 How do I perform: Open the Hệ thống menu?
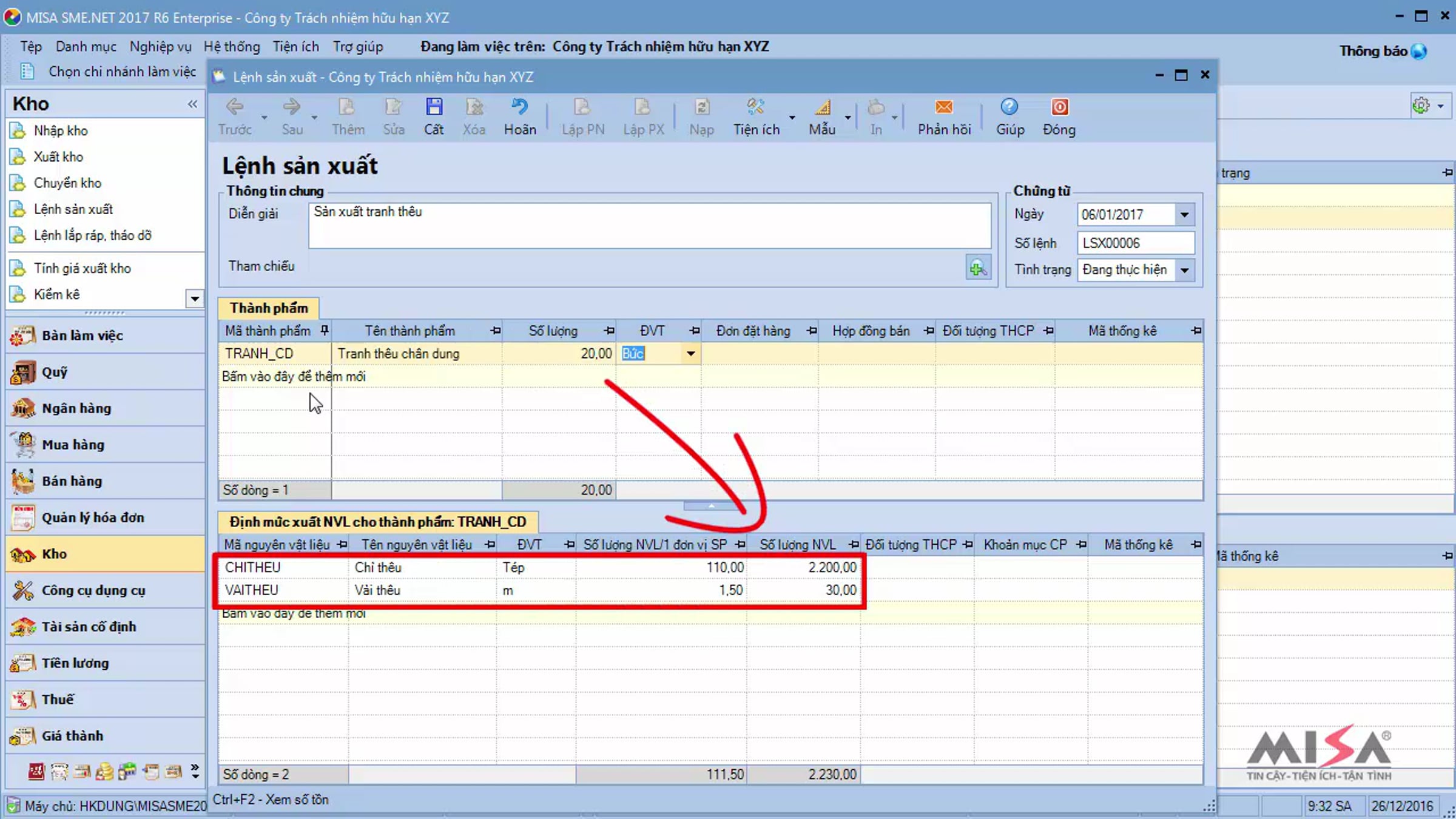point(232,47)
